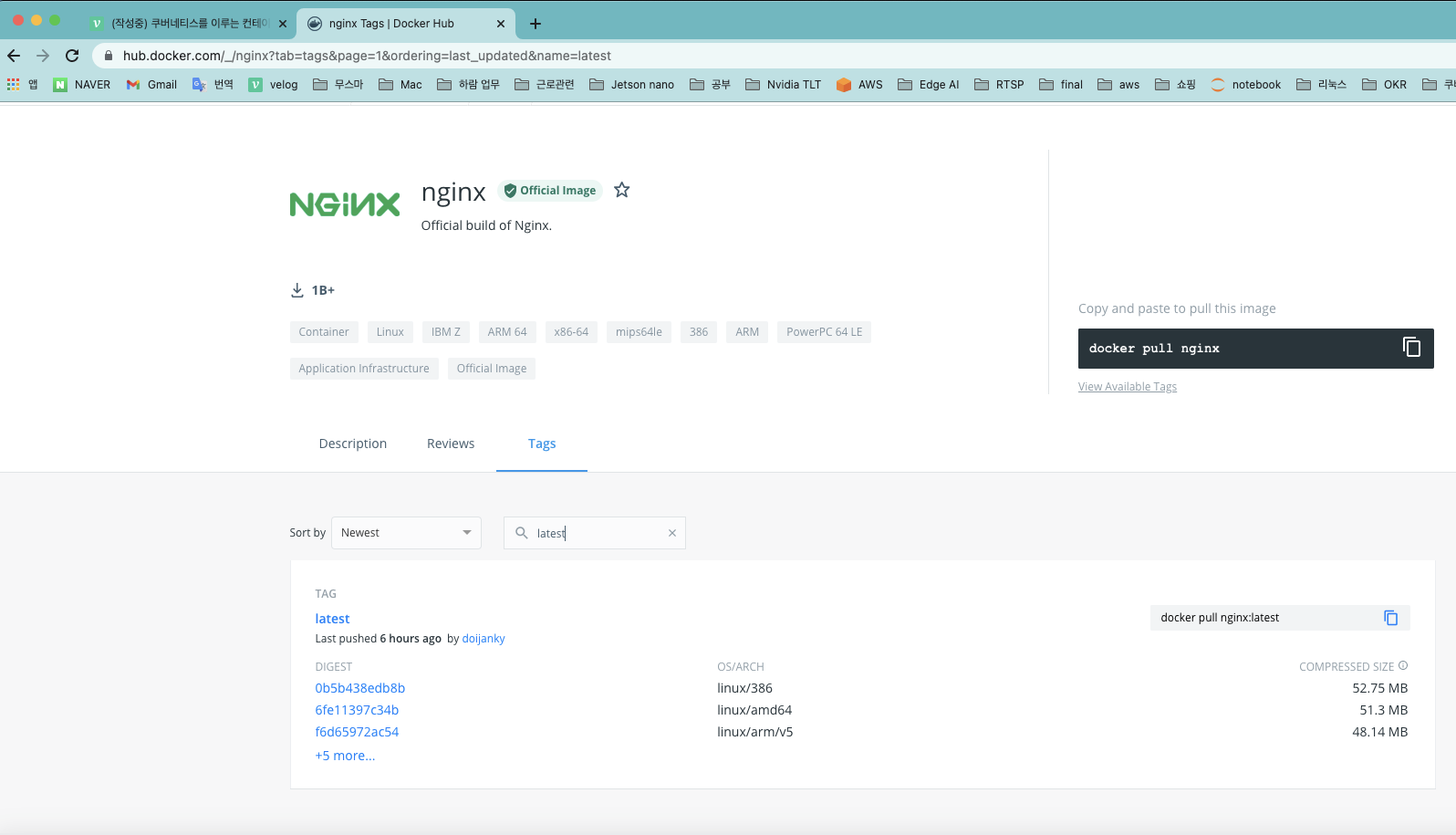This screenshot has width=1456, height=835.
Task: Close the nginx Tags tab
Action: click(501, 24)
